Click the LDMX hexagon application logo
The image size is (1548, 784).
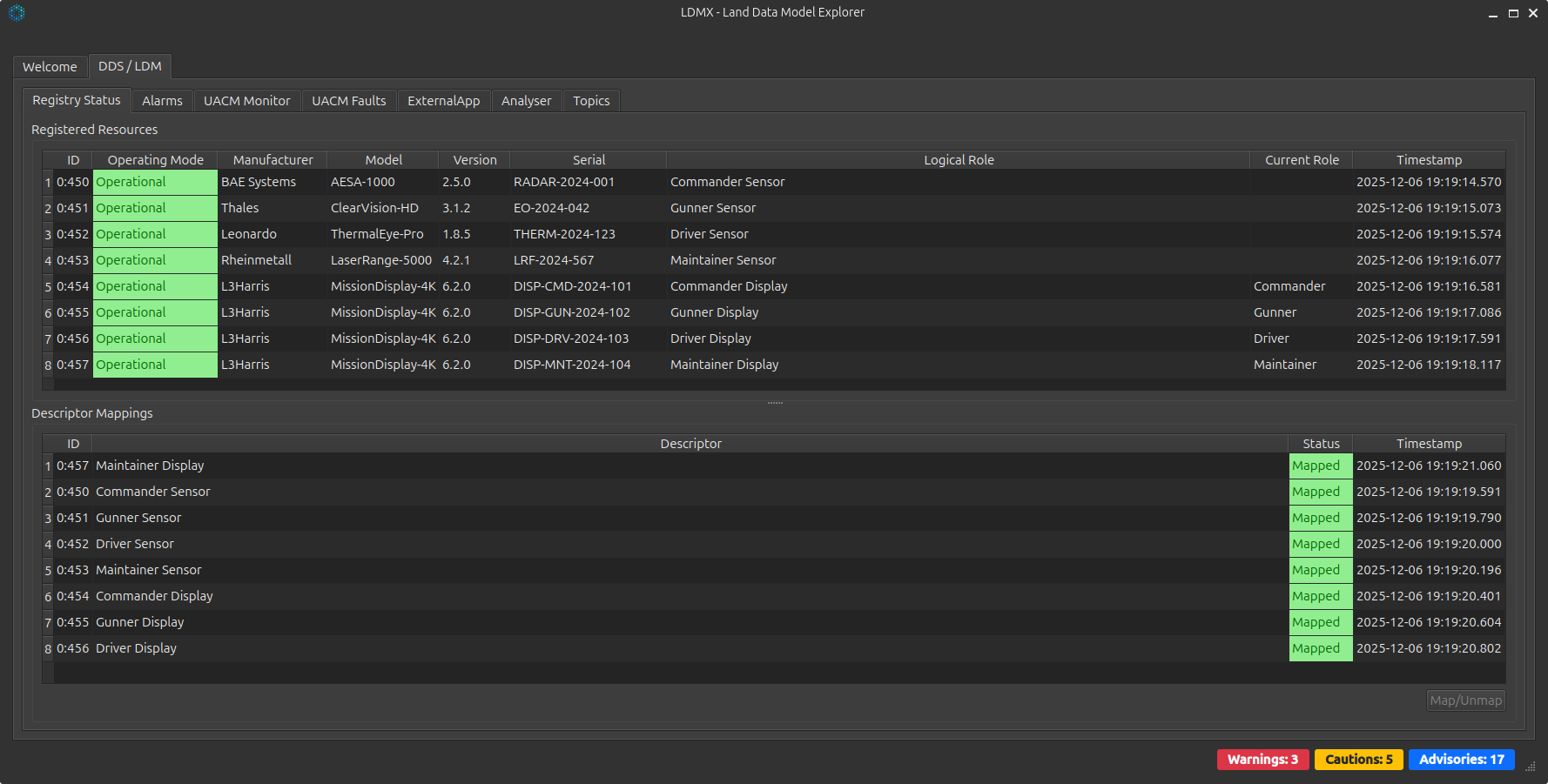pos(17,13)
